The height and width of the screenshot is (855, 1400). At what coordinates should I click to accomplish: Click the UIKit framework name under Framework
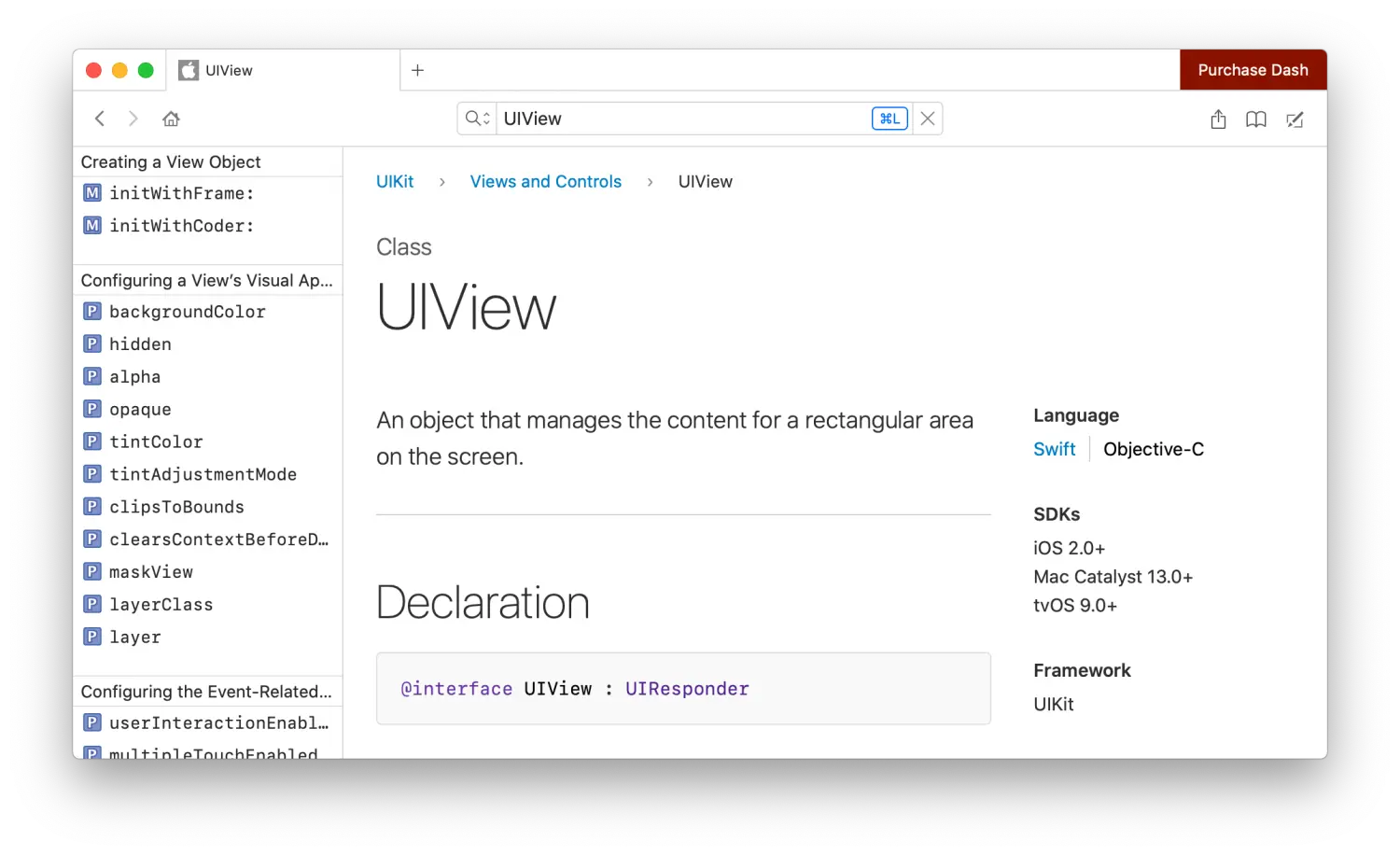1054,705
